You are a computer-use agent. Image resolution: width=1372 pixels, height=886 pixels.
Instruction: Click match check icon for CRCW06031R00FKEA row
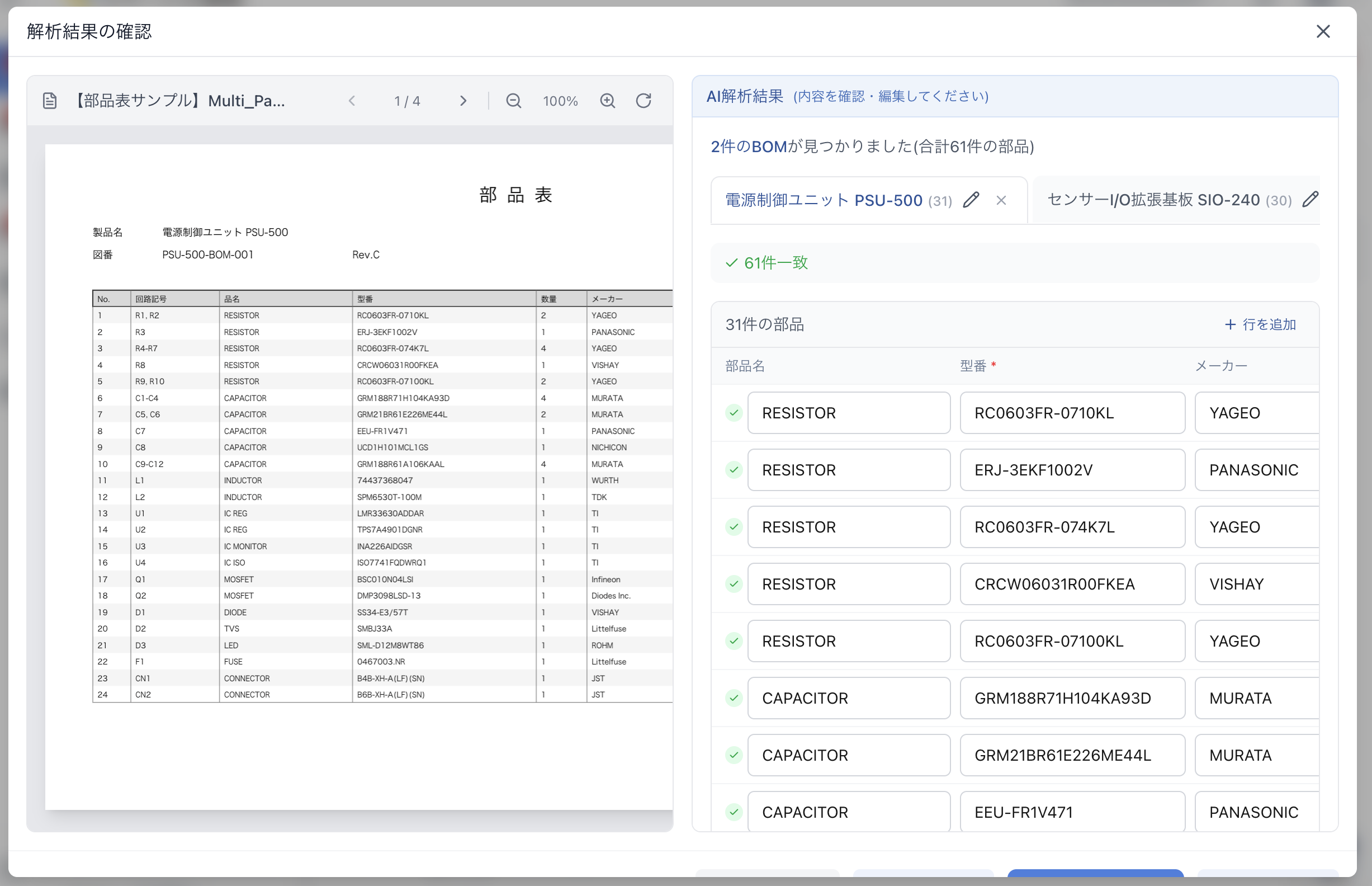(734, 584)
